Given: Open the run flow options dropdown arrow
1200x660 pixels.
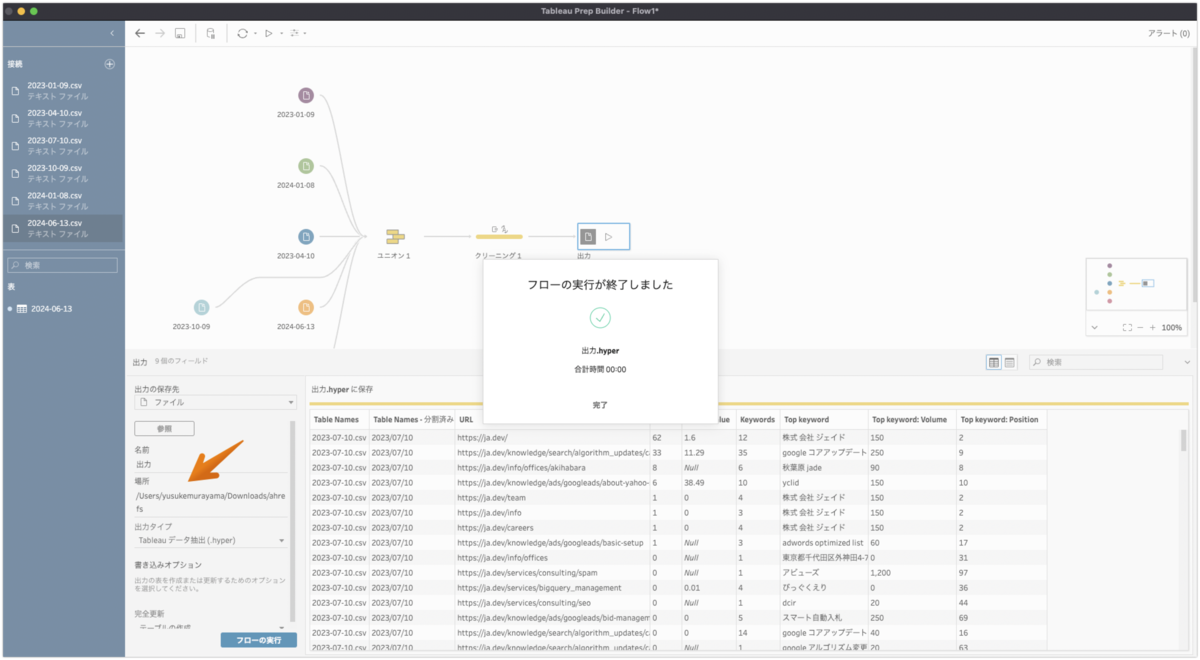Looking at the screenshot, I should [x=280, y=34].
